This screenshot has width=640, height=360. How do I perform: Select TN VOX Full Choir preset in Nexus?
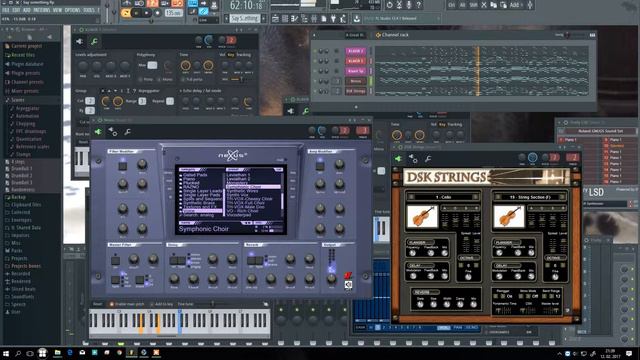point(246,203)
